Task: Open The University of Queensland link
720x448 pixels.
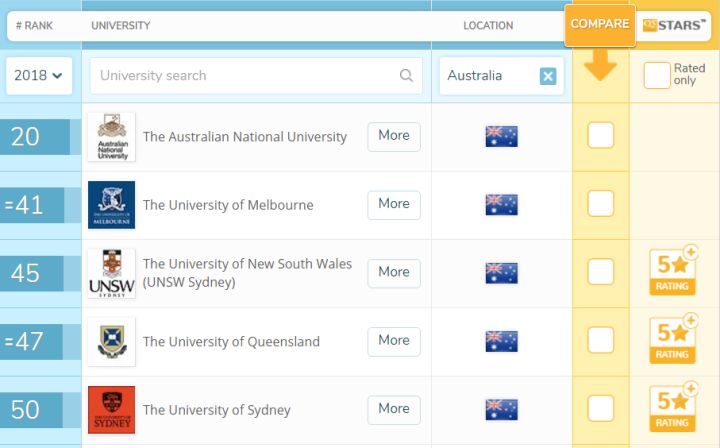Action: (x=231, y=342)
